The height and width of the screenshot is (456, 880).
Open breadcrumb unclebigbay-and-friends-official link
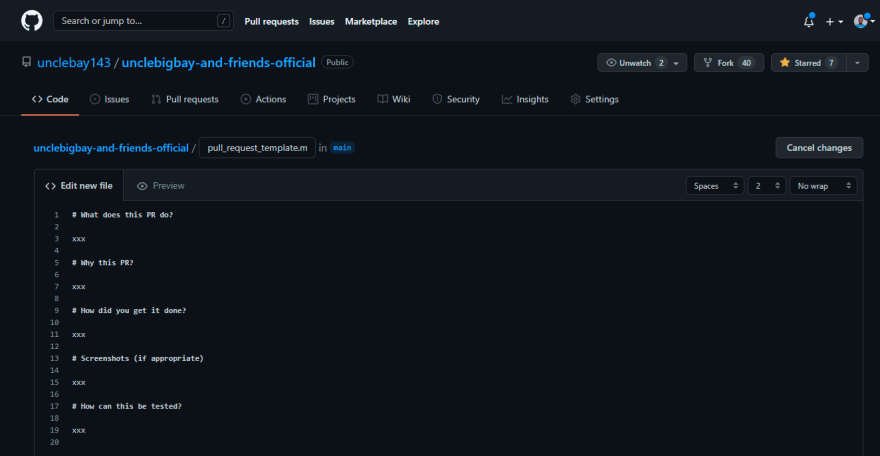coord(111,148)
